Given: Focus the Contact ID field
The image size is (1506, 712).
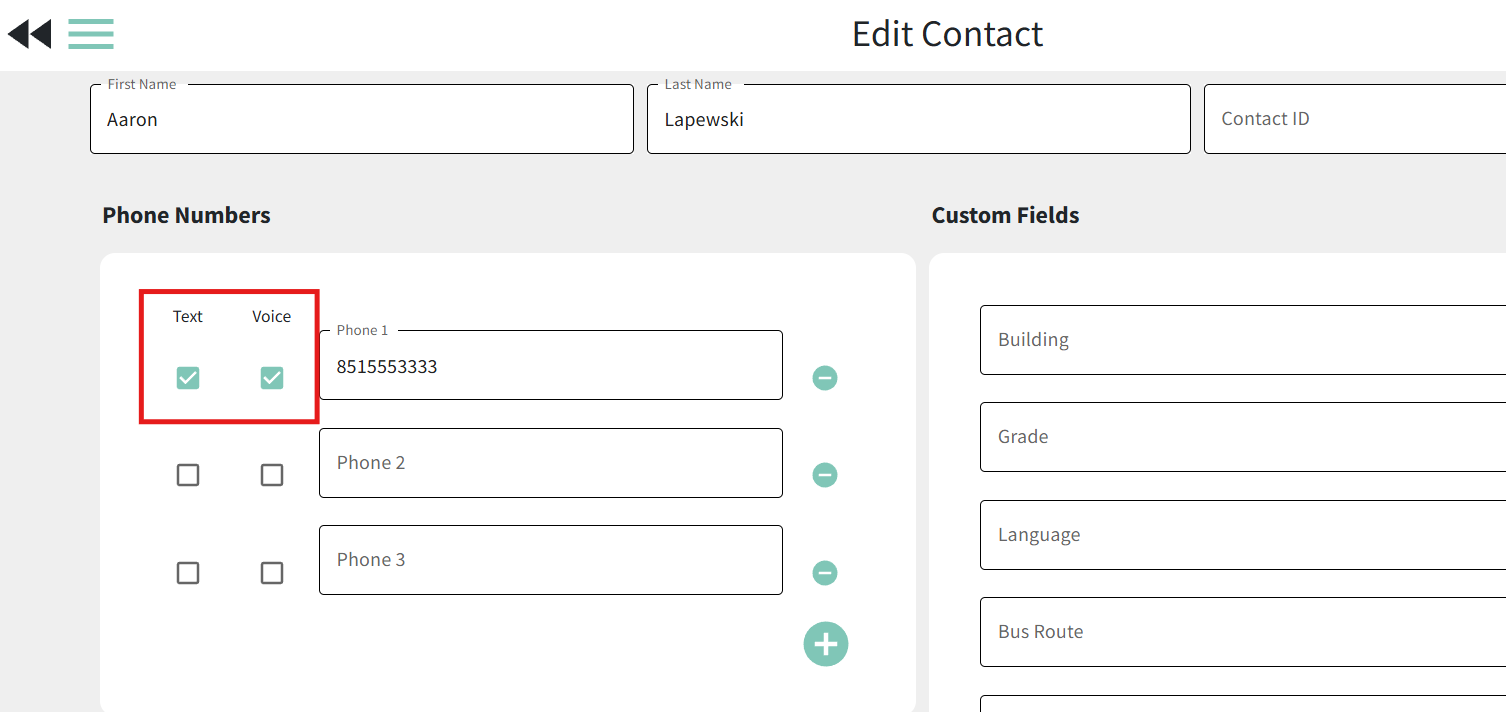Looking at the screenshot, I should (x=1354, y=120).
